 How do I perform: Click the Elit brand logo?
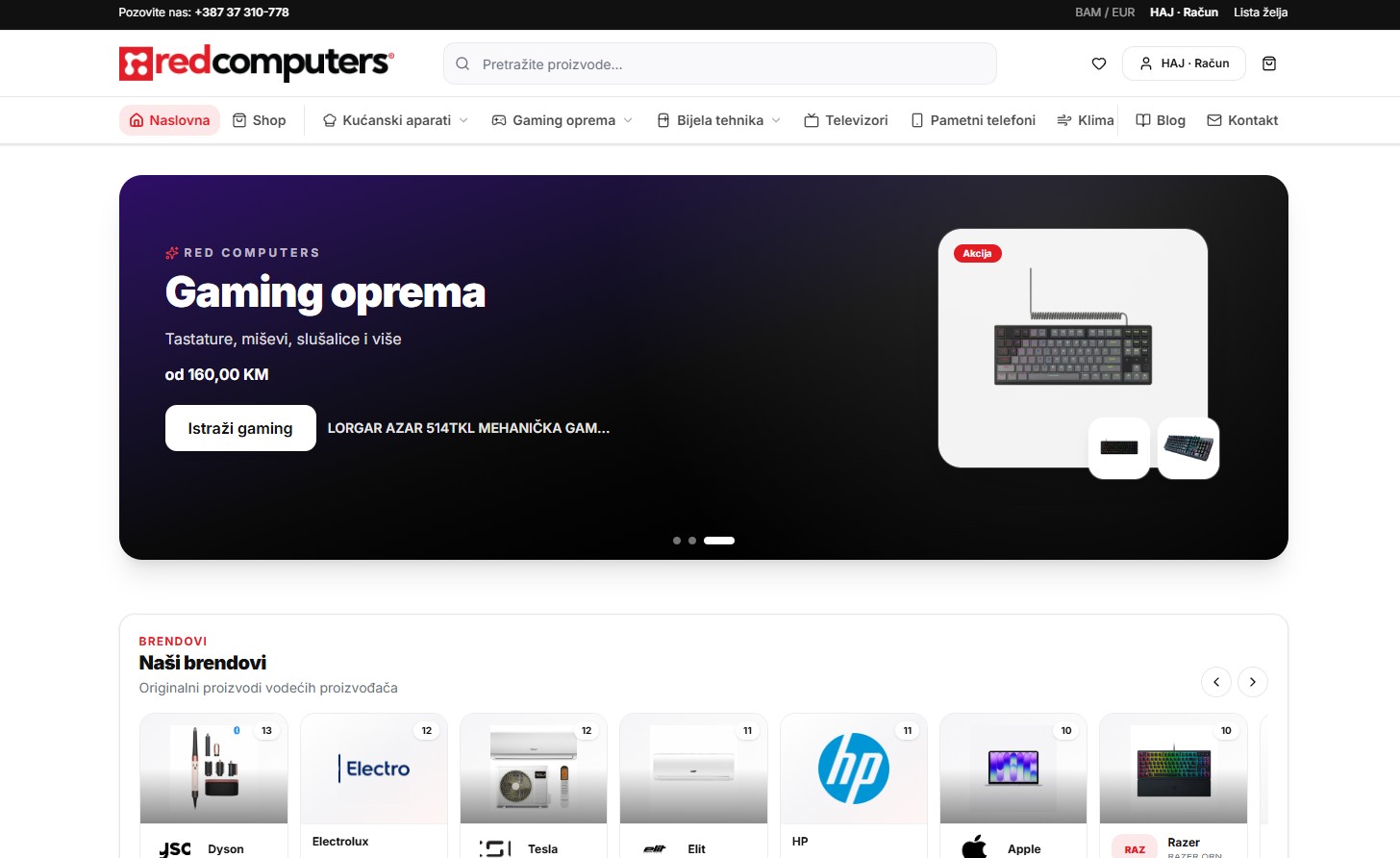coord(655,848)
